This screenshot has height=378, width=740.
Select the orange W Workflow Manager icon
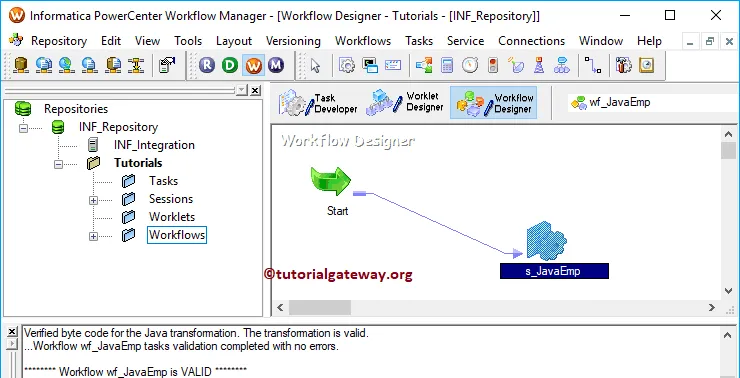253,65
